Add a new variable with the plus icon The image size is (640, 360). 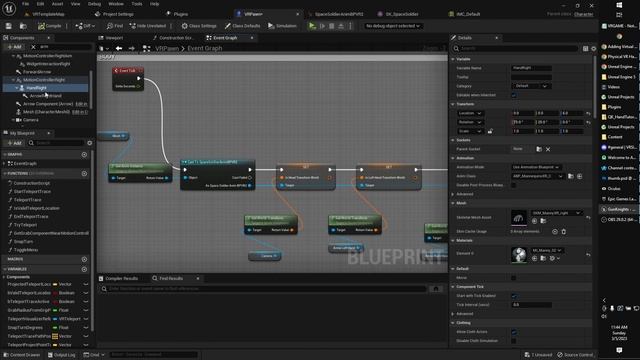[x=84, y=269]
